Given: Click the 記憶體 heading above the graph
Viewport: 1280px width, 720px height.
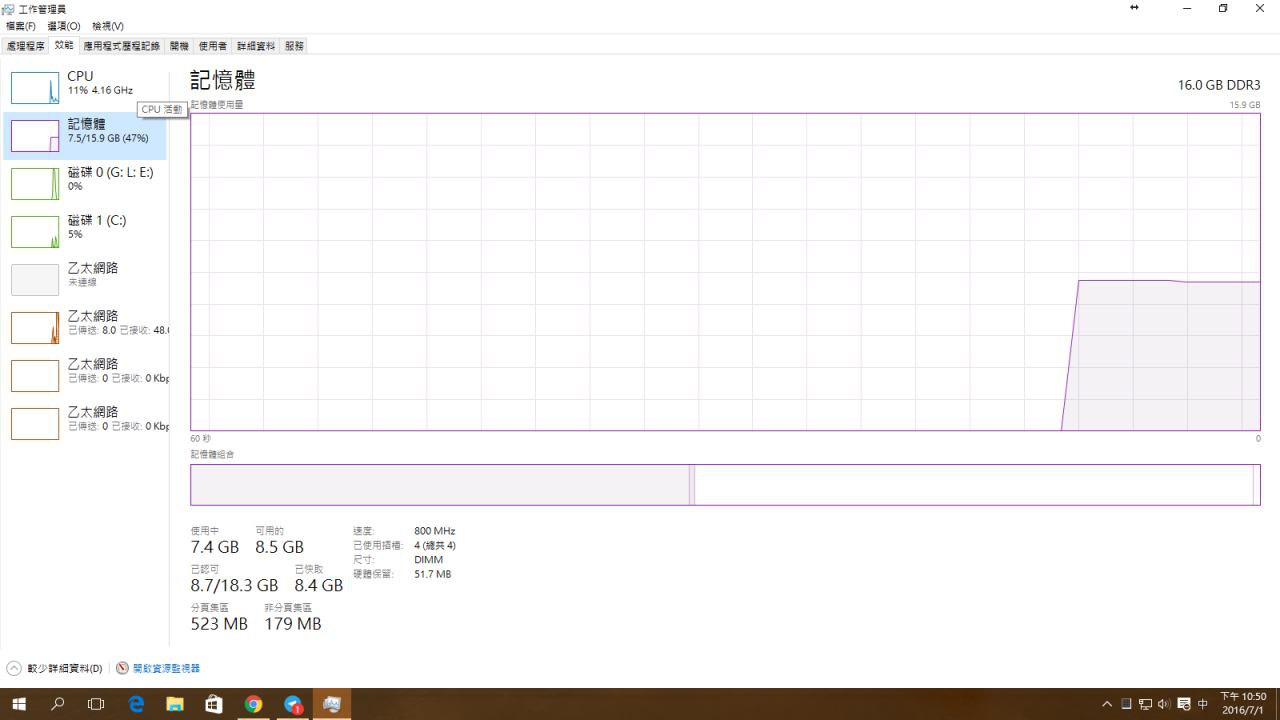Looking at the screenshot, I should click(223, 81).
